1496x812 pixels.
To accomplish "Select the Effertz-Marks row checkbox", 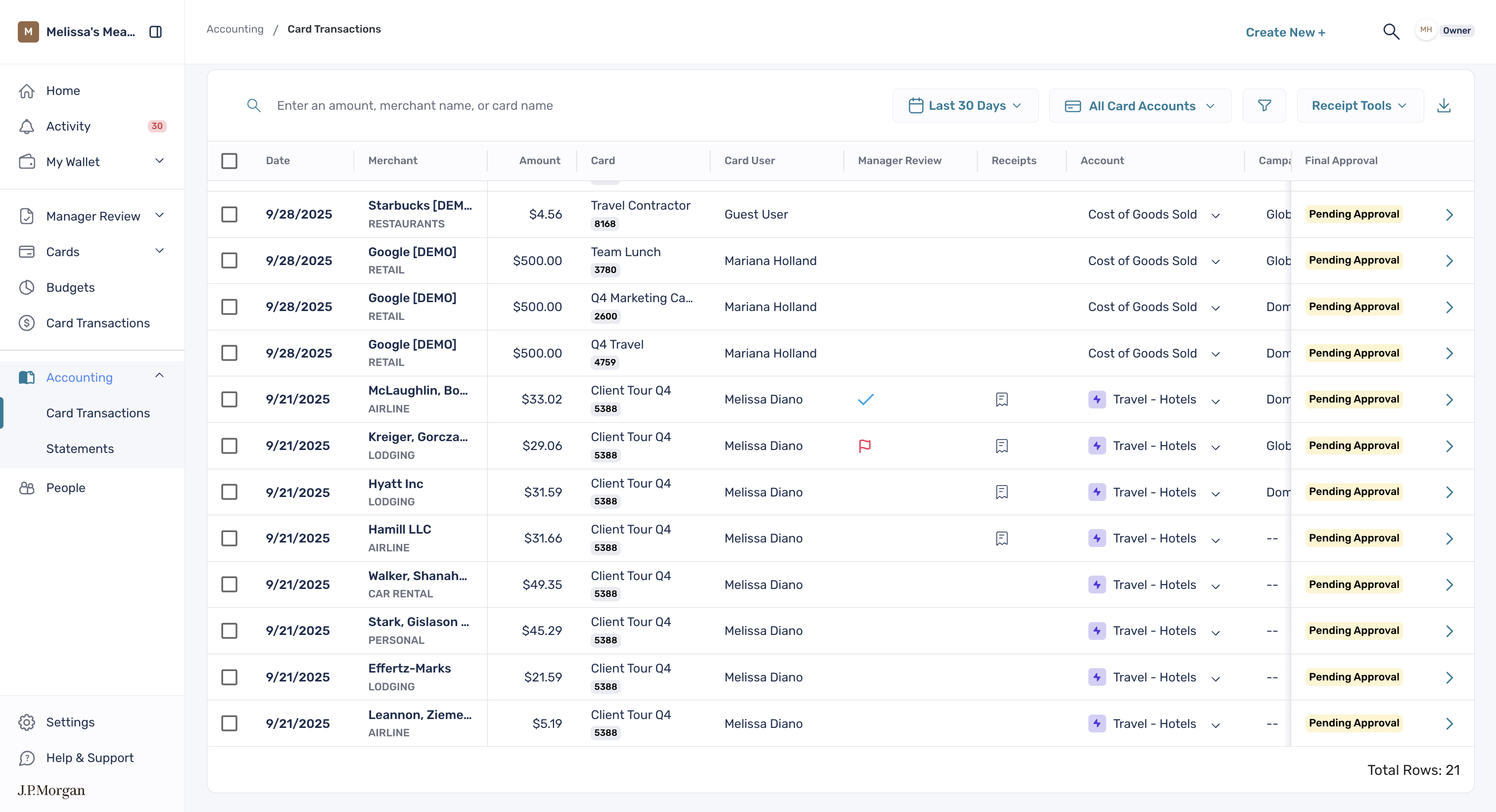I will 230,677.
